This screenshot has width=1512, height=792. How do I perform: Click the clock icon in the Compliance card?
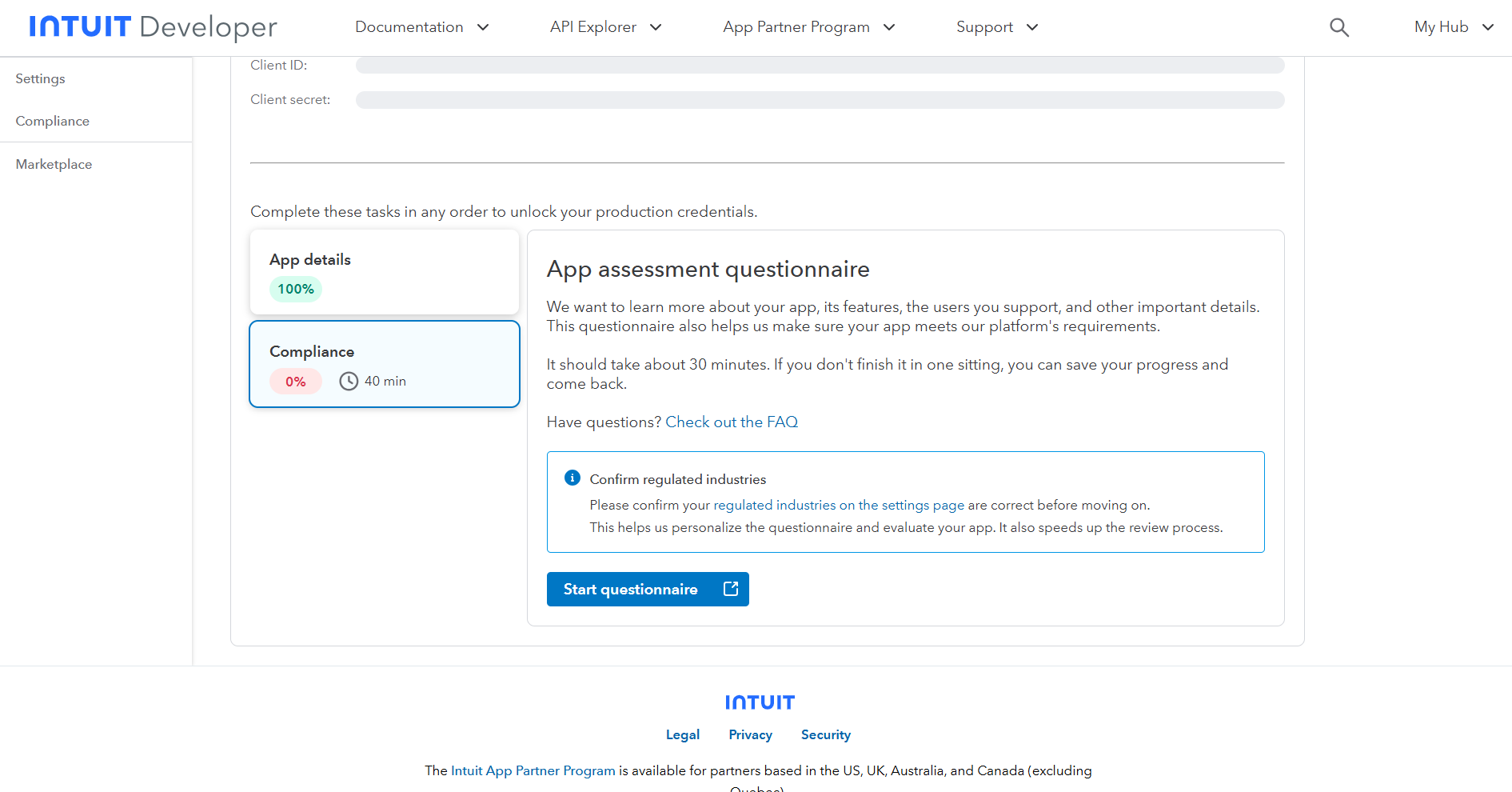point(349,382)
